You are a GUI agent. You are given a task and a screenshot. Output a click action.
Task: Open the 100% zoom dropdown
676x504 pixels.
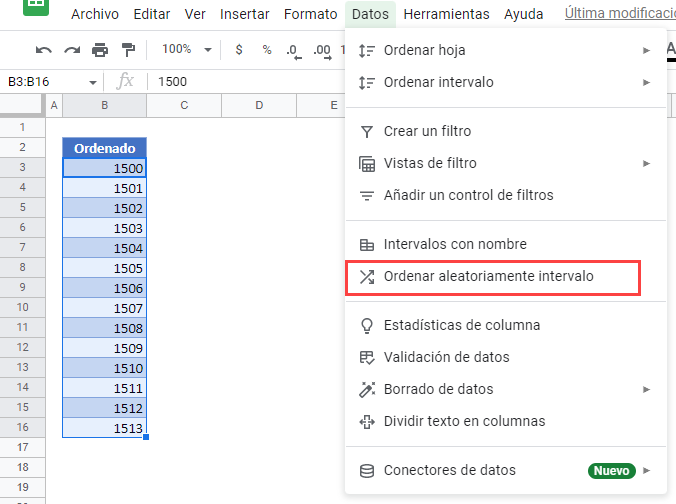point(187,49)
